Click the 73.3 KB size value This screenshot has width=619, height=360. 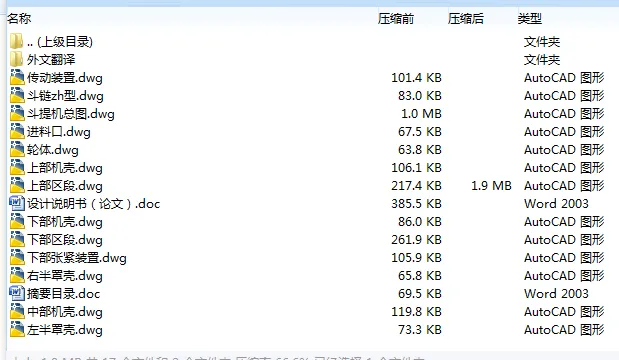click(420, 330)
